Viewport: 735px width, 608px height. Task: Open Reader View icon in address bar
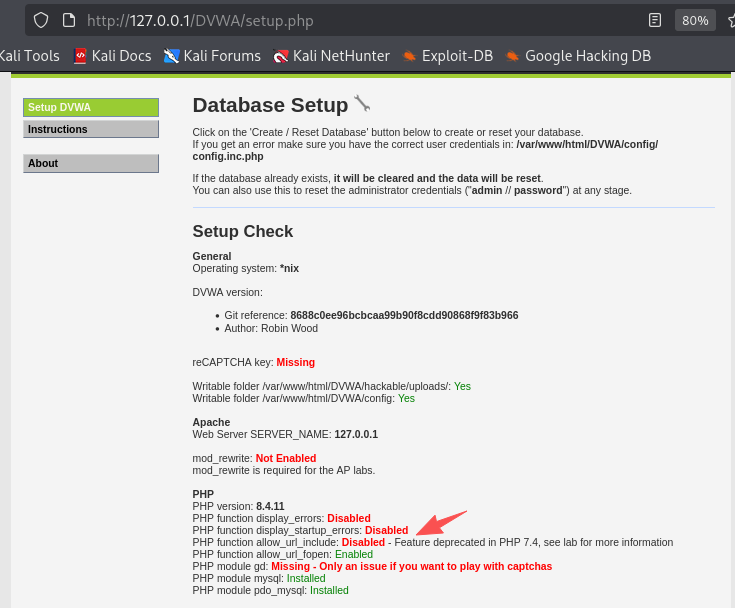pos(654,20)
